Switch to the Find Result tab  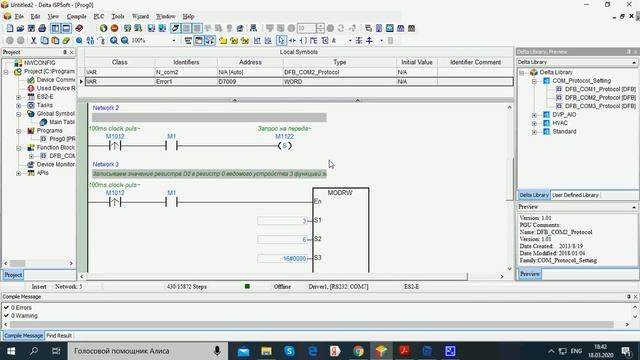(59, 336)
